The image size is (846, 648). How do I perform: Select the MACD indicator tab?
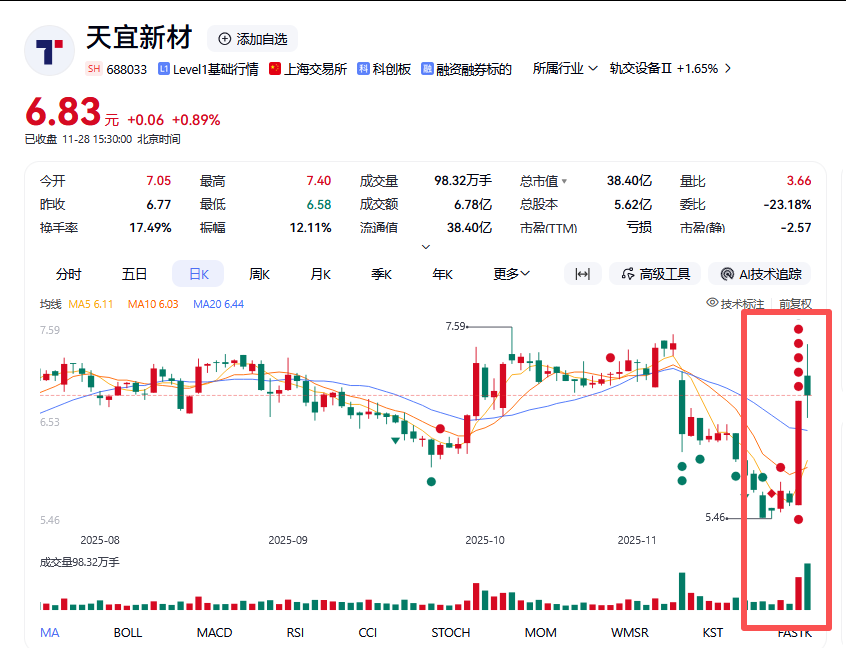point(214,632)
